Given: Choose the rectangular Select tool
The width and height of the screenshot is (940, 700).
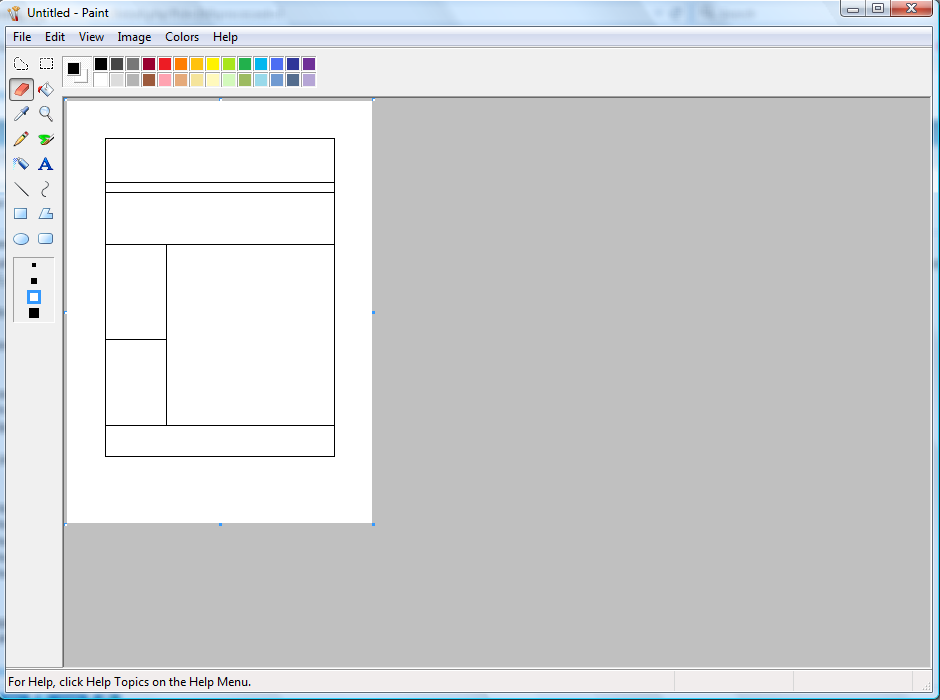Looking at the screenshot, I should tap(46, 64).
